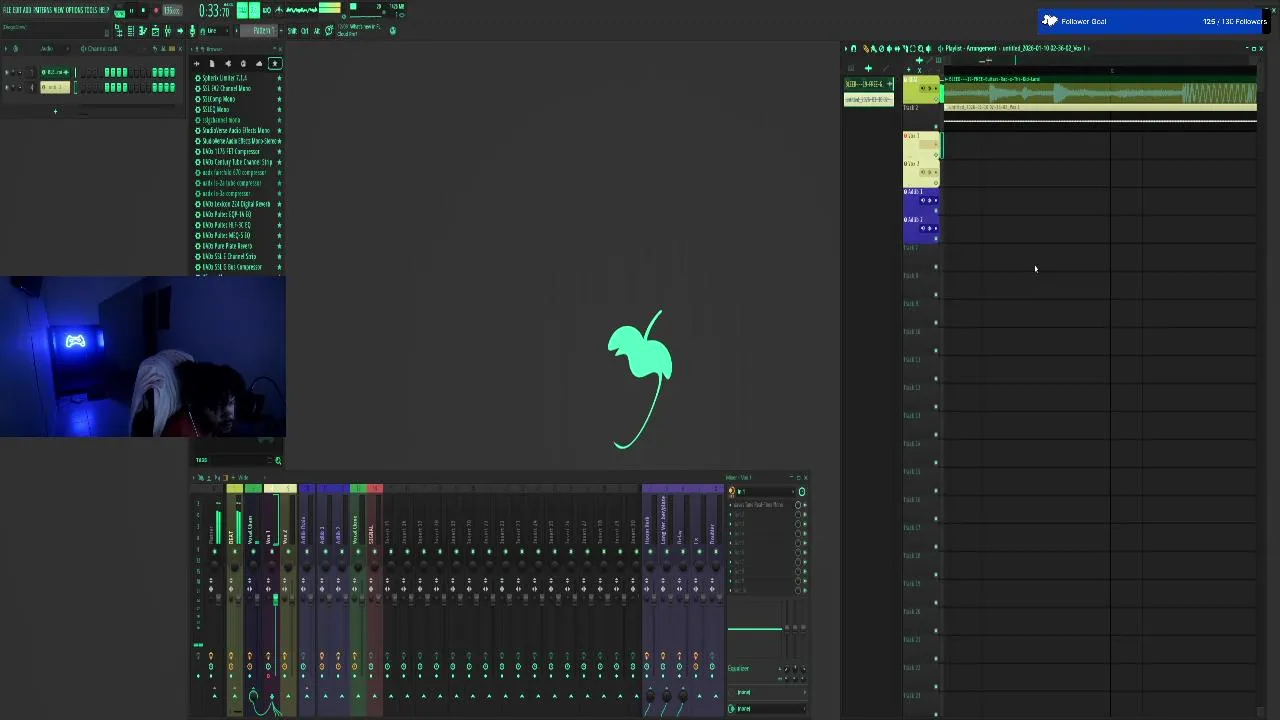Viewport: 1280px width, 720px height.
Task: Select the Paint brush tool in Playlist
Action: (x=874, y=48)
